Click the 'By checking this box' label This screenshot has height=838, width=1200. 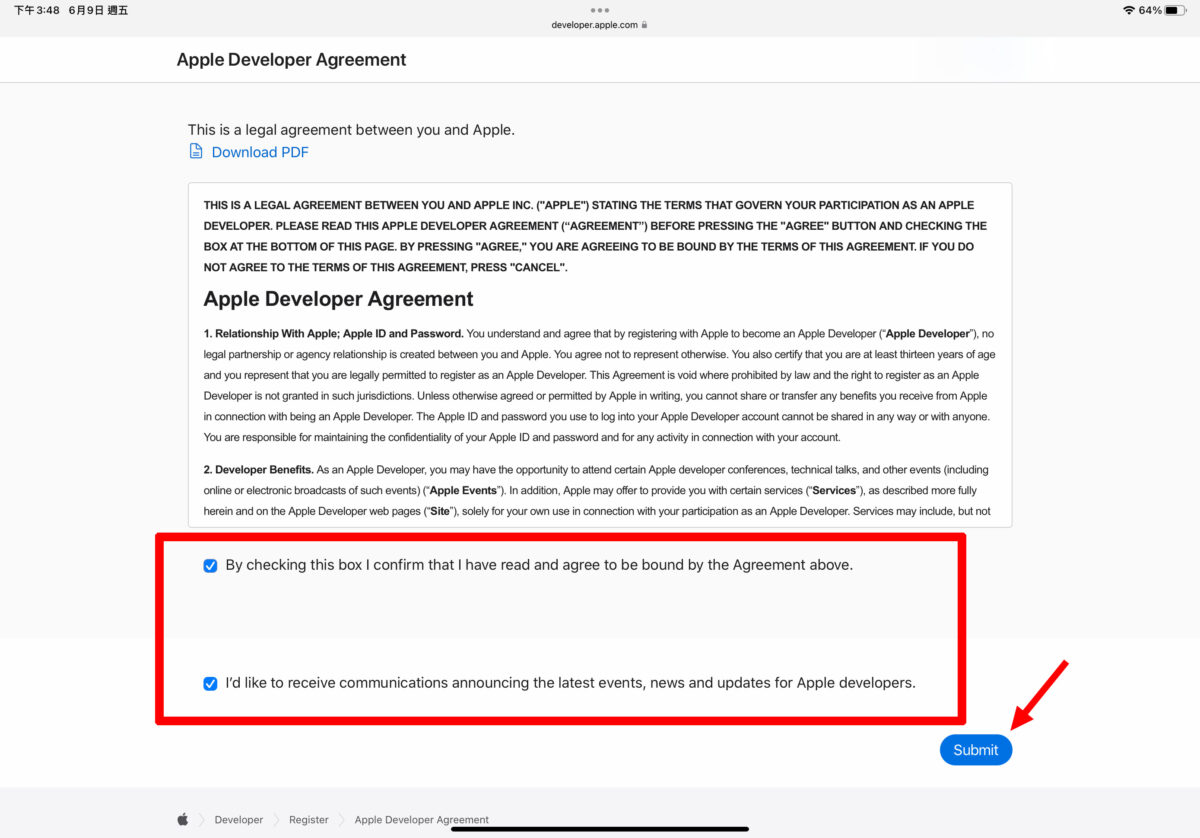(x=539, y=565)
